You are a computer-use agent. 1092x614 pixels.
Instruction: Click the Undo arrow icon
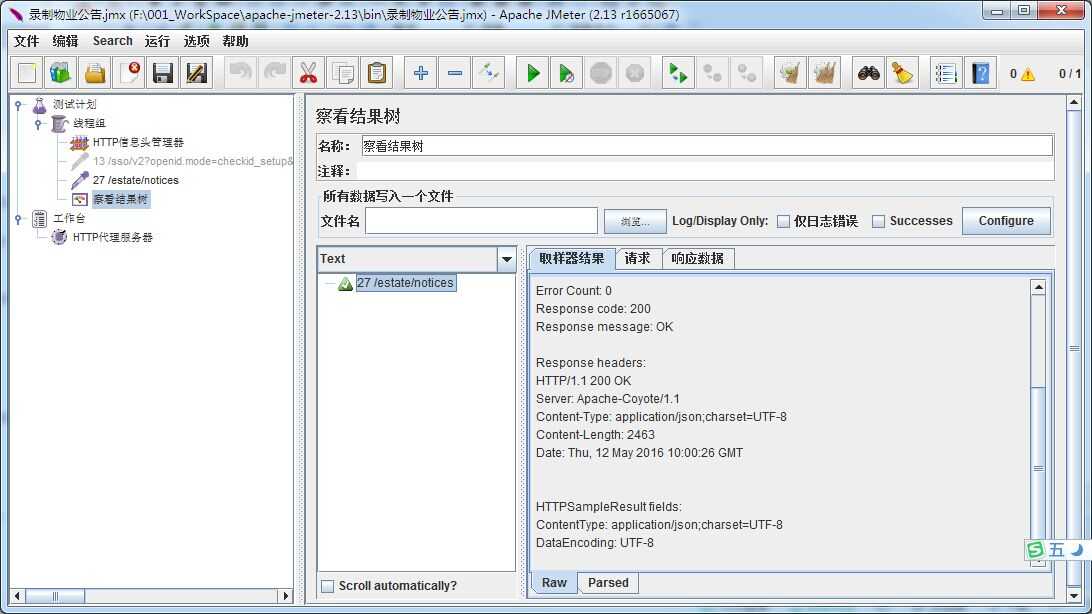click(x=240, y=73)
